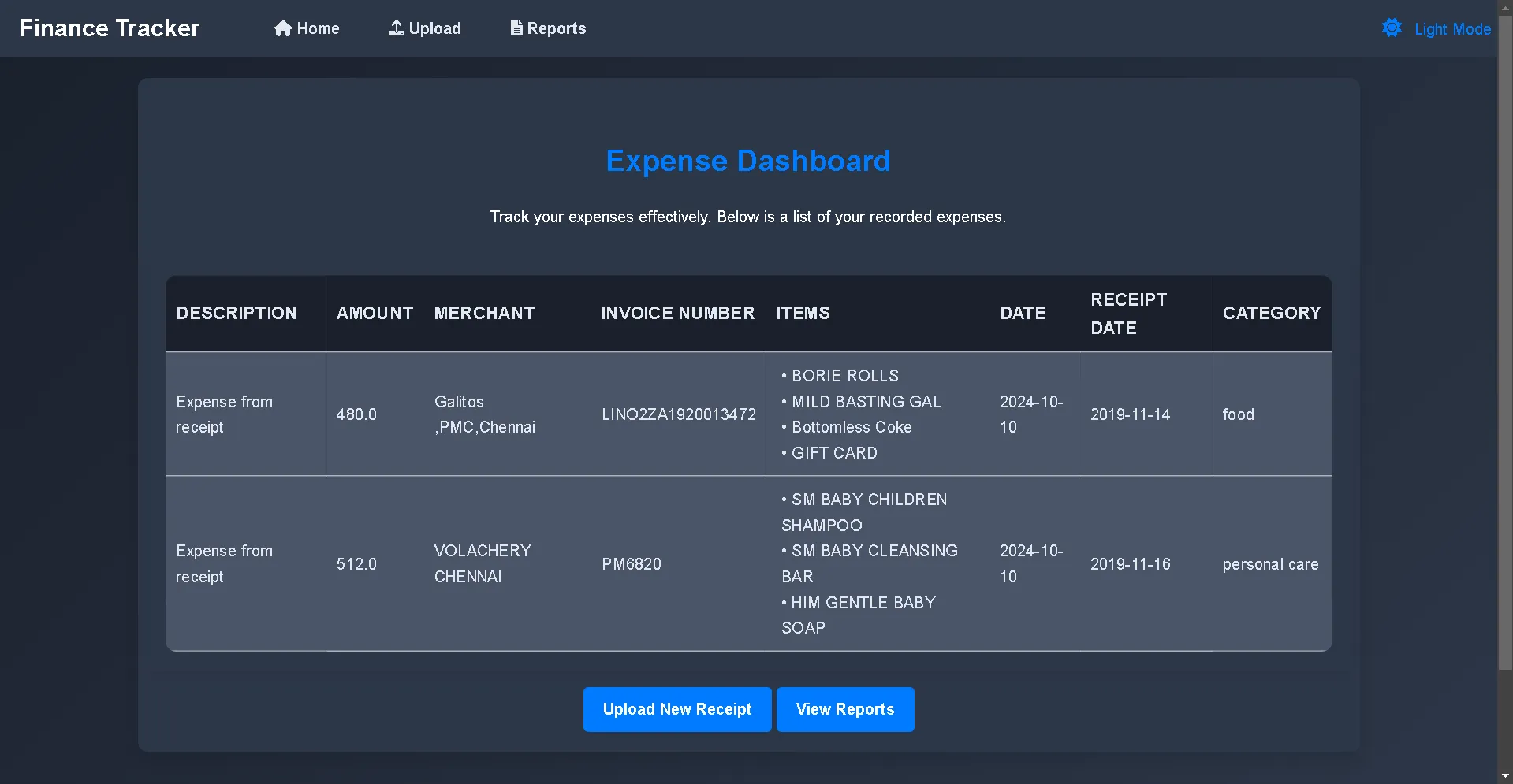Click the description in the VOLACHERY row
This screenshot has width=1513, height=784.
[x=224, y=563]
